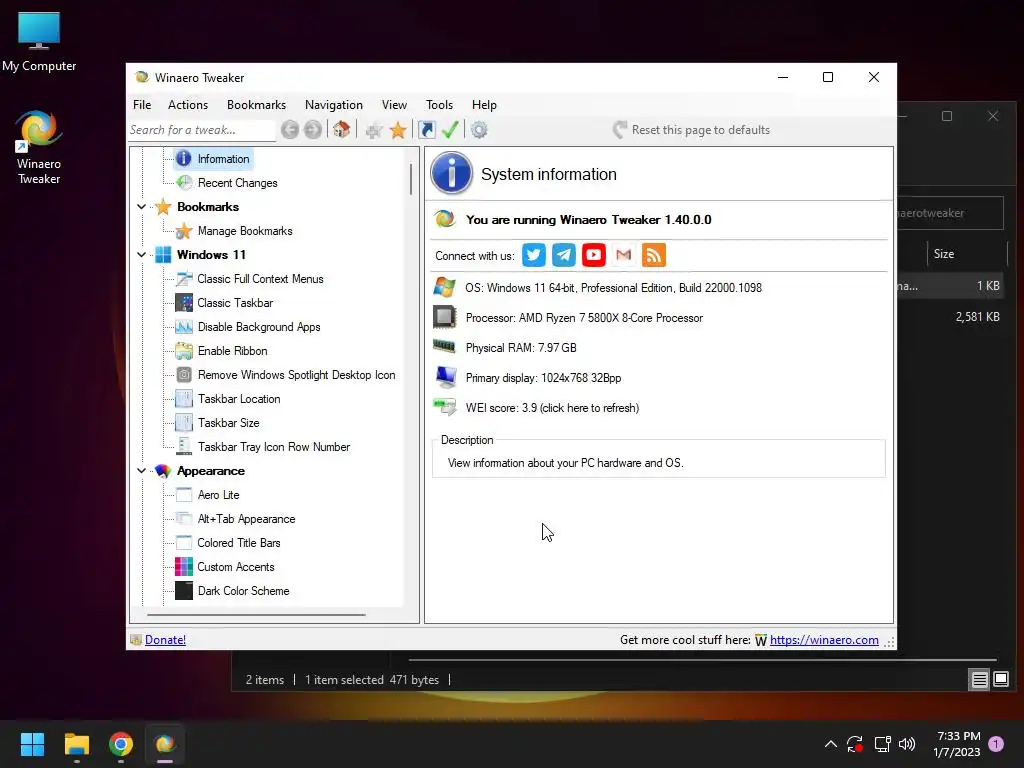Show hidden tray icons chevron

(x=831, y=744)
